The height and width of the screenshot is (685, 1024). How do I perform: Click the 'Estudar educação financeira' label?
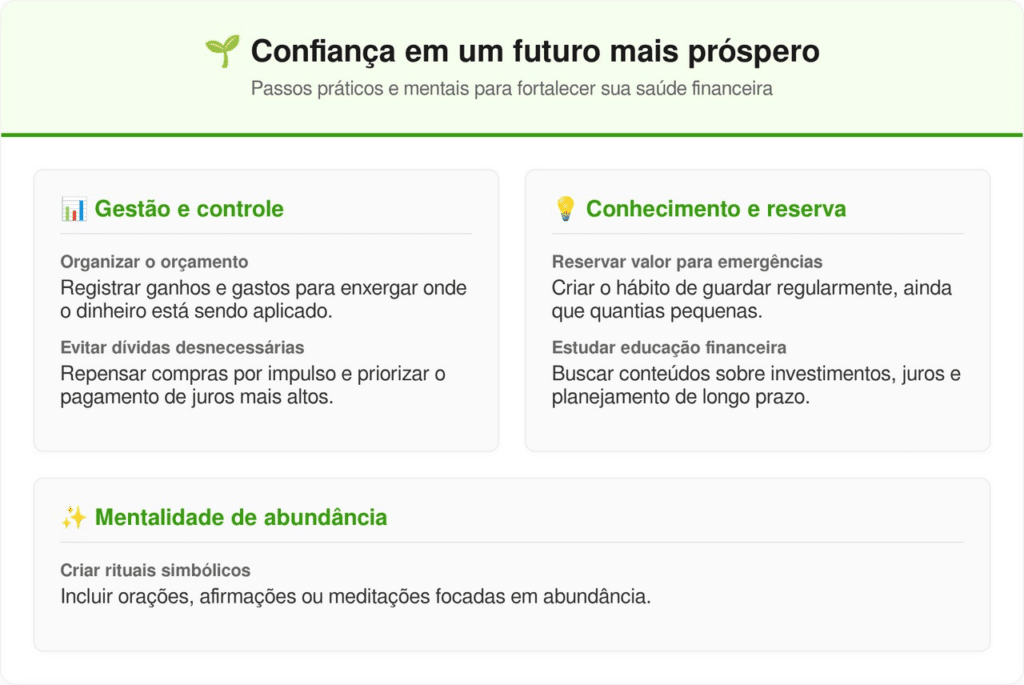[669, 347]
